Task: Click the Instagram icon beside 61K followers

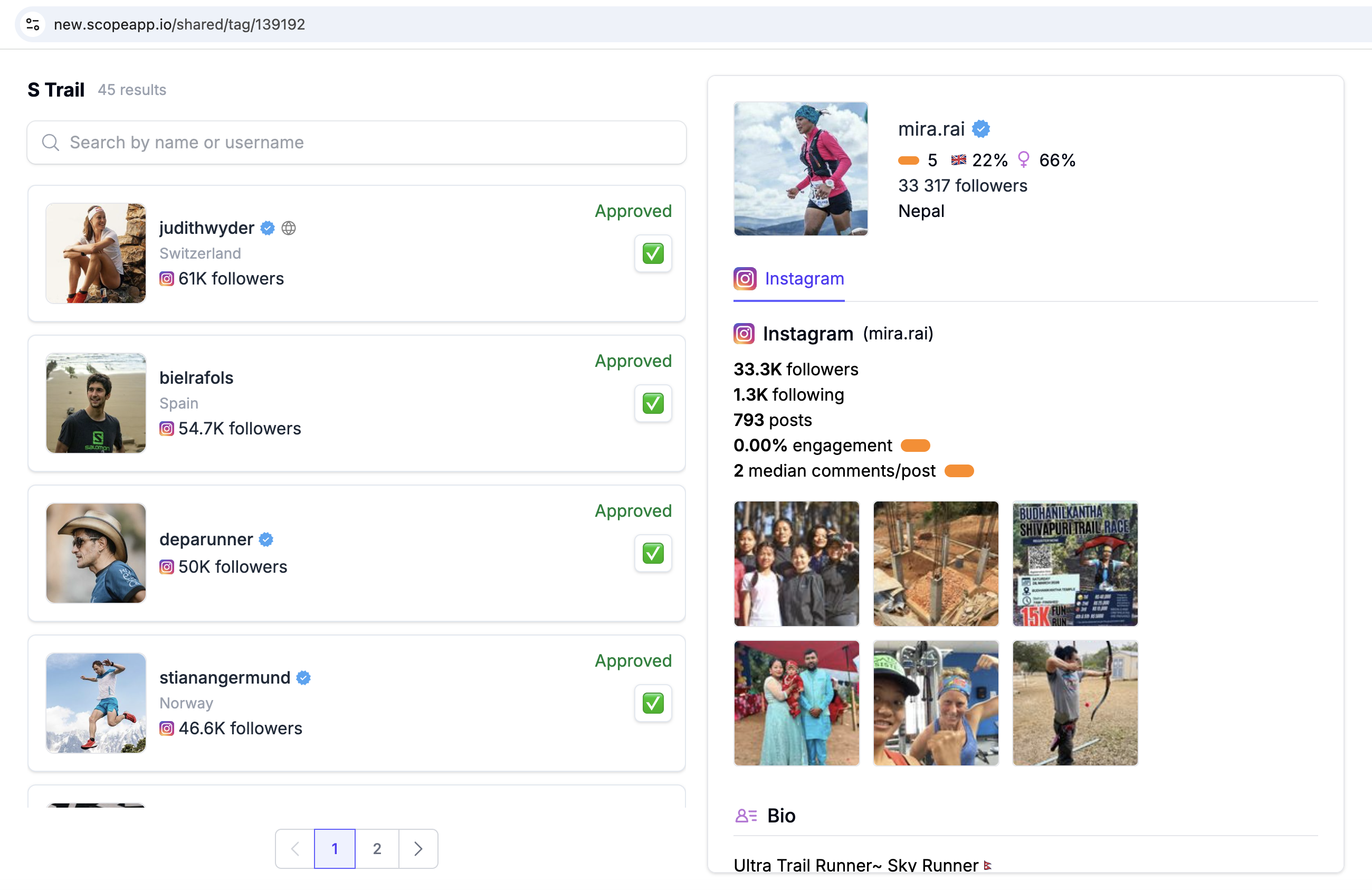Action: 167,279
